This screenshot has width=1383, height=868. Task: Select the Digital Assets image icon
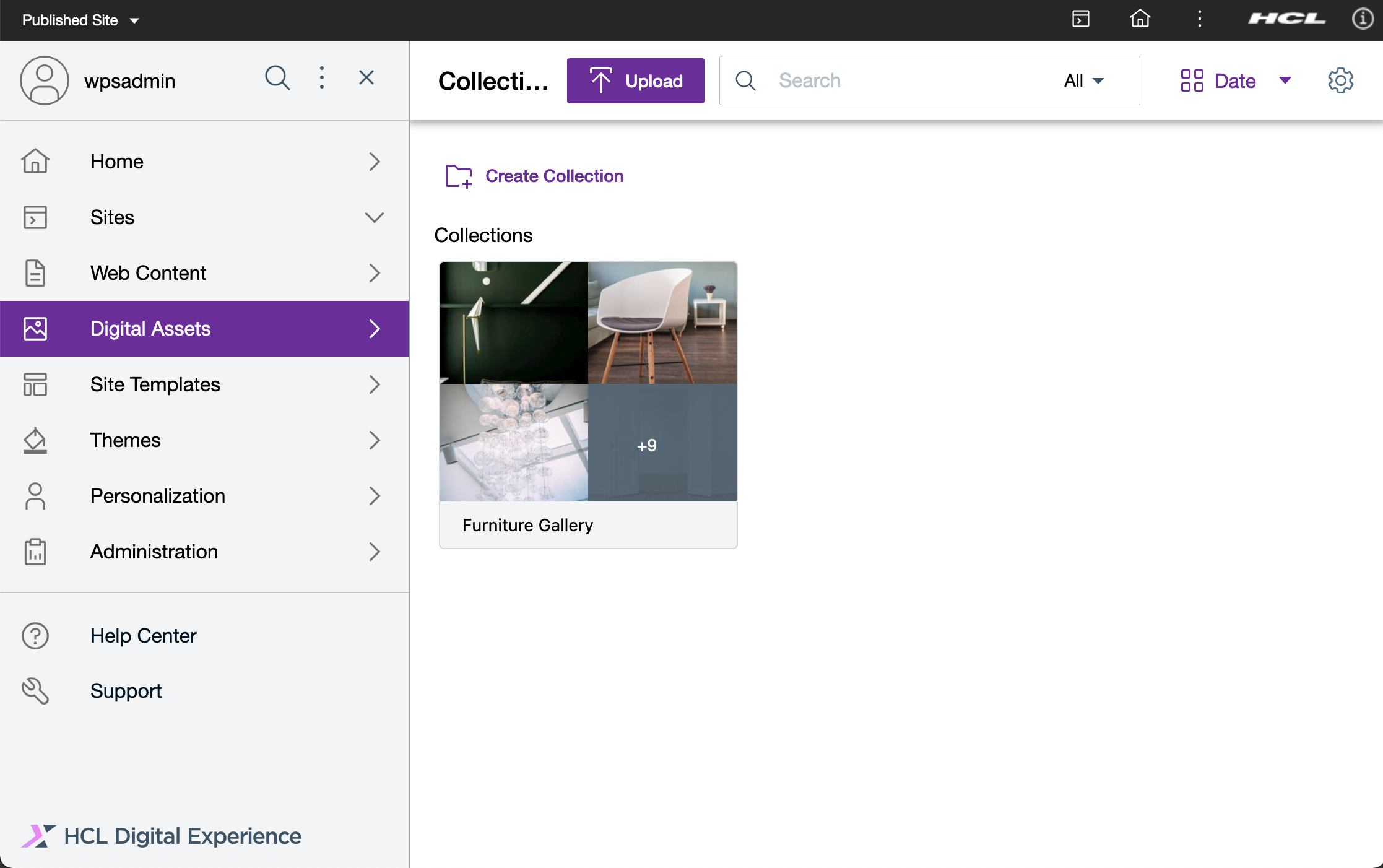click(x=35, y=329)
